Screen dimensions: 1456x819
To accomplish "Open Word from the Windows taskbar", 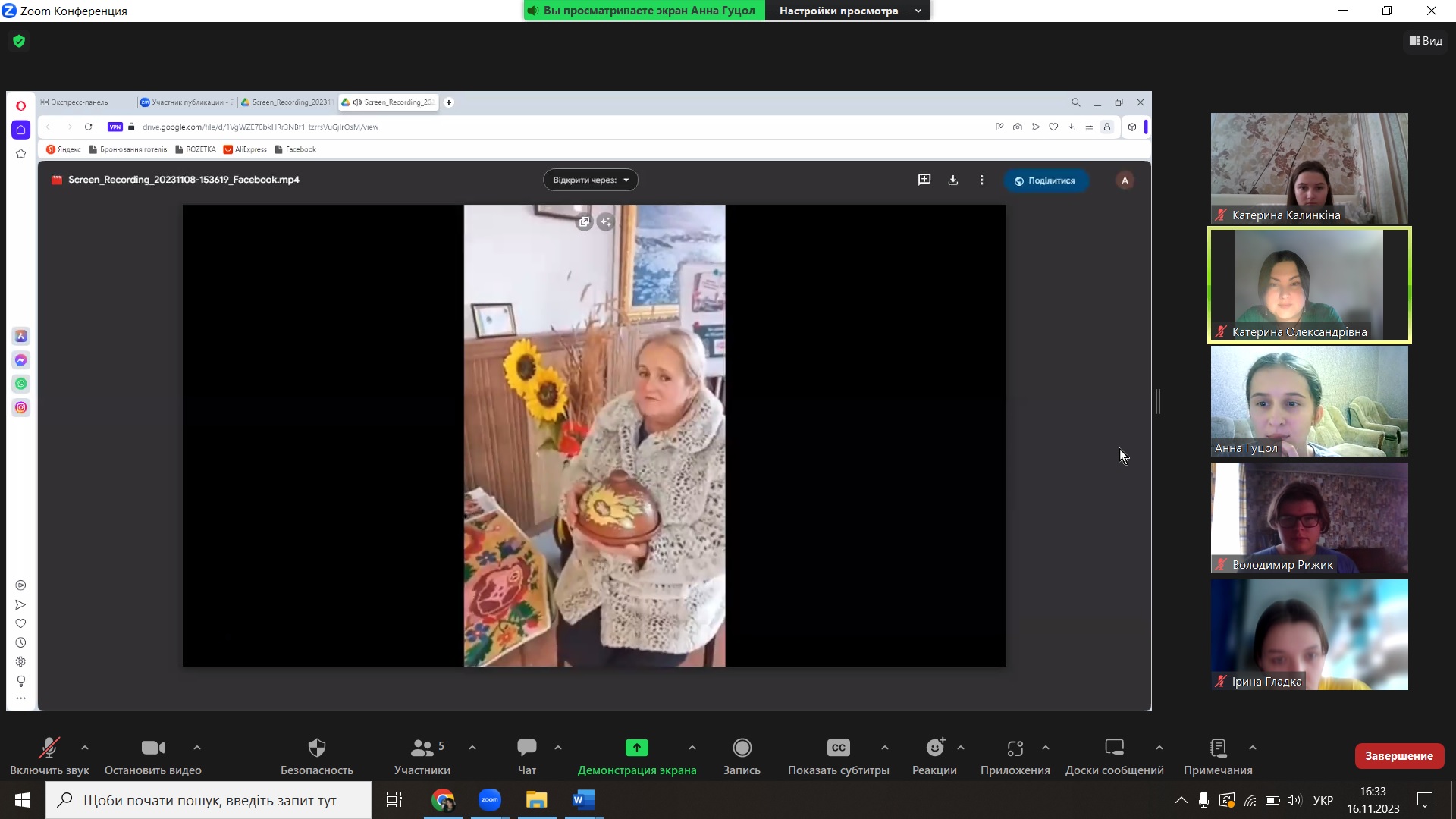I will tap(583, 800).
